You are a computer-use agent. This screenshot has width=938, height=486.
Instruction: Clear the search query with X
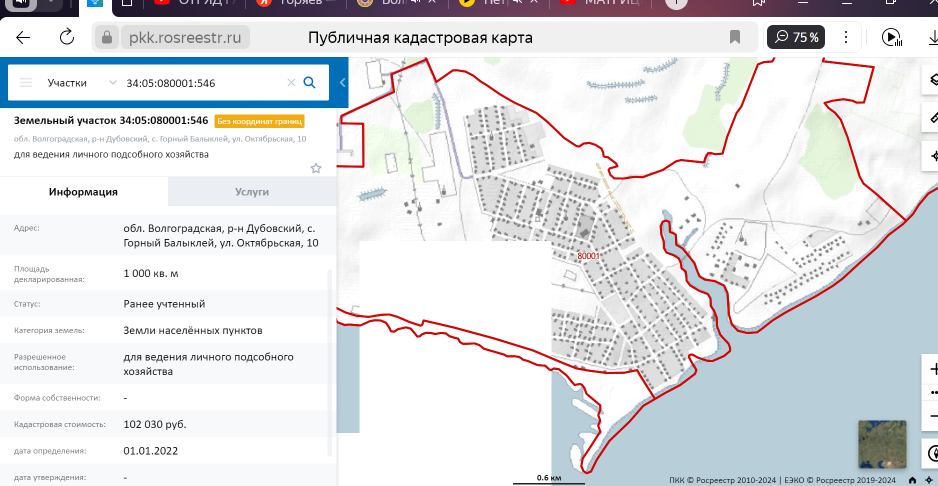click(291, 83)
